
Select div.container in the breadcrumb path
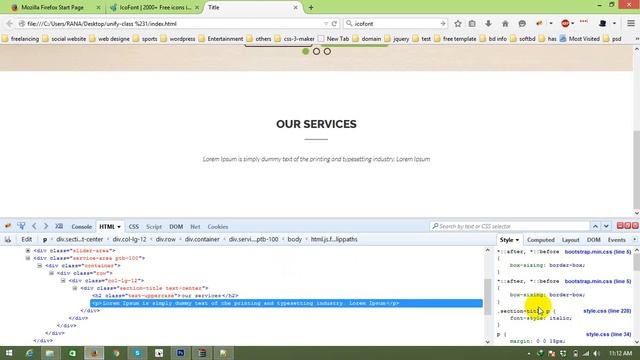coord(202,239)
